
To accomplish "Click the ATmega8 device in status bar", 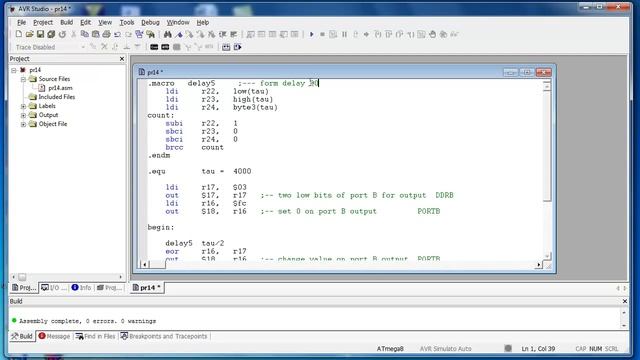I will [x=390, y=349].
